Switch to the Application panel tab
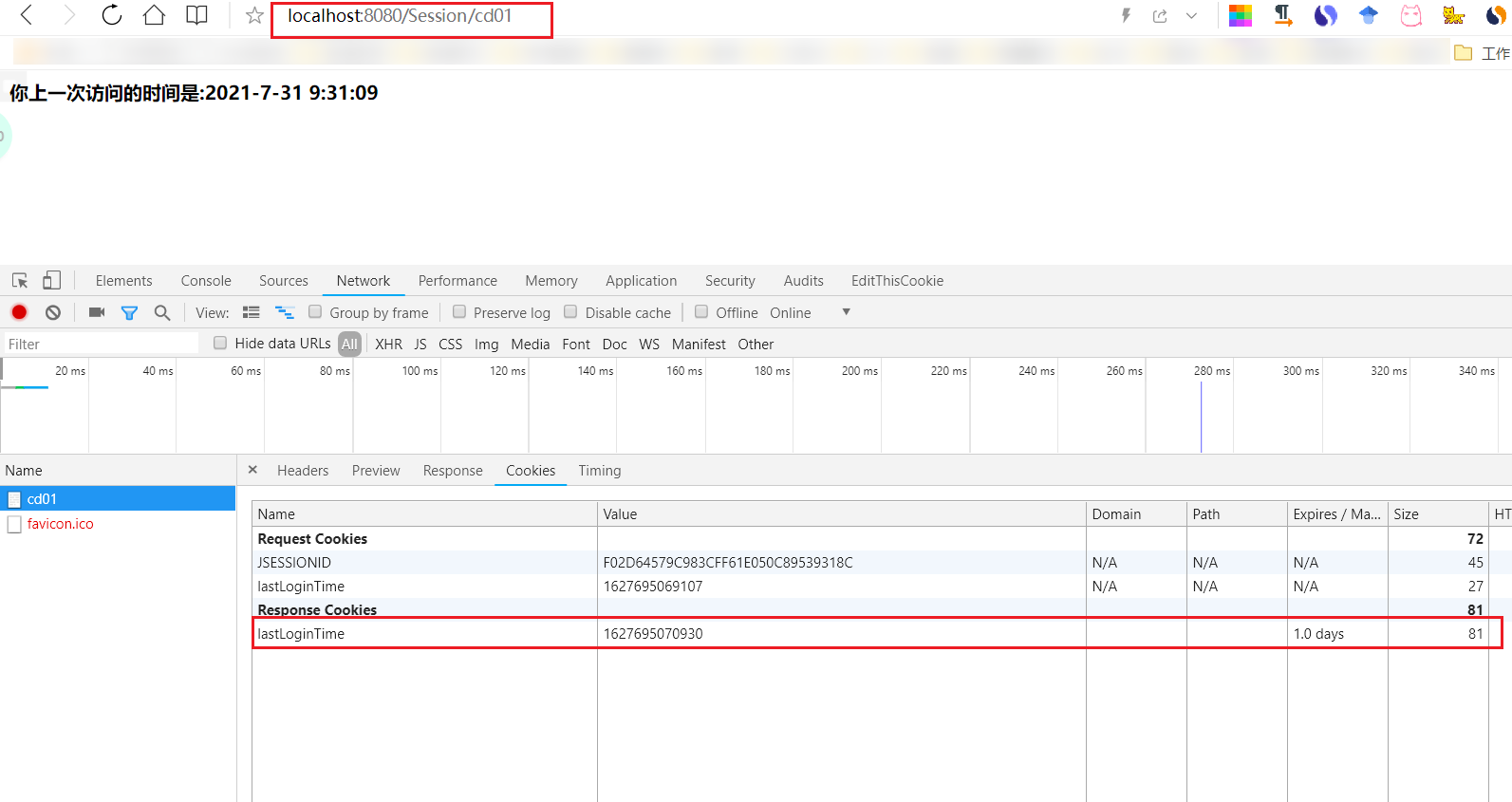 pyautogui.click(x=641, y=281)
